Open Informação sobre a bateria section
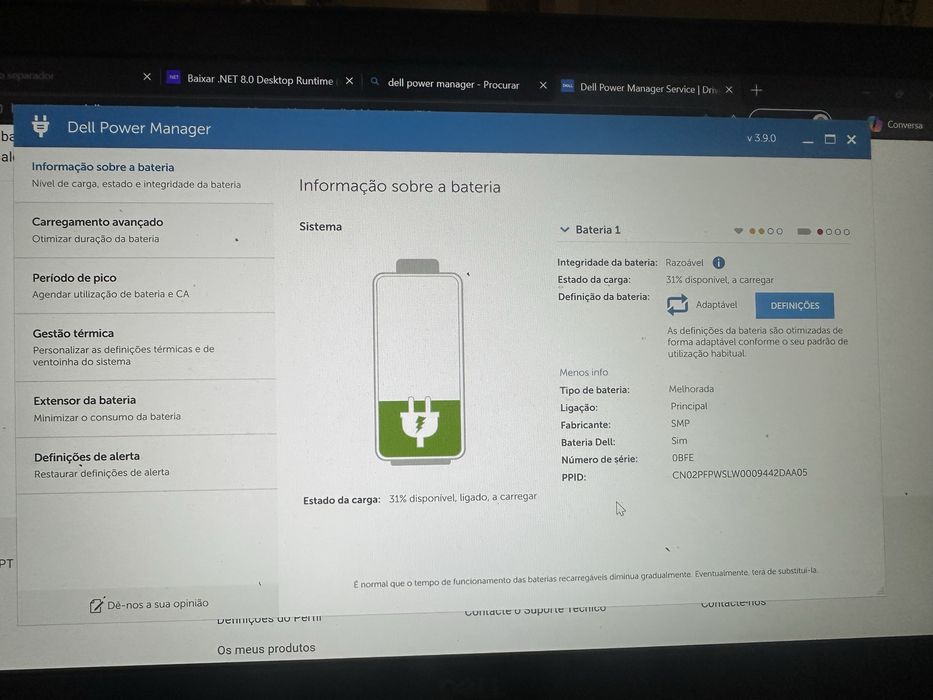This screenshot has width=933, height=700. 144,175
